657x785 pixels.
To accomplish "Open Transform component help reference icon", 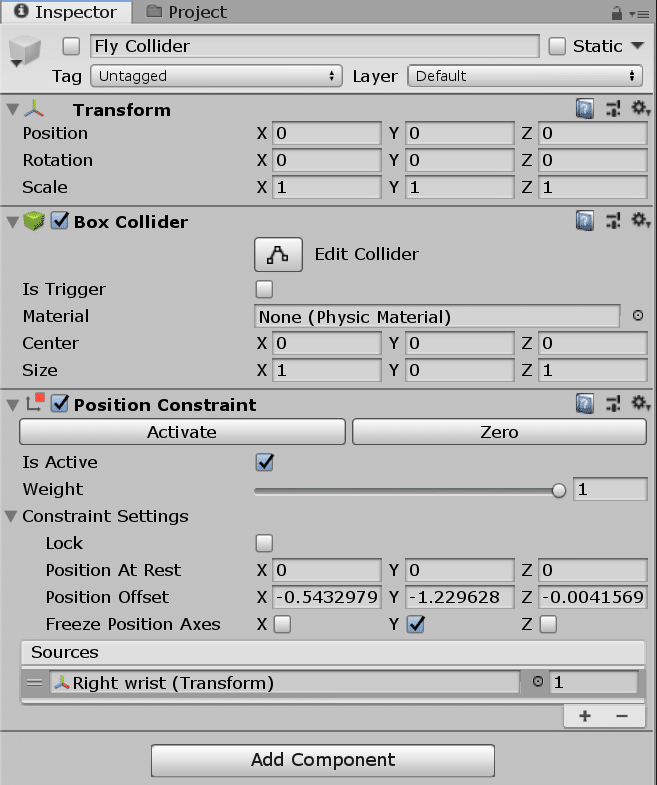I will point(585,109).
